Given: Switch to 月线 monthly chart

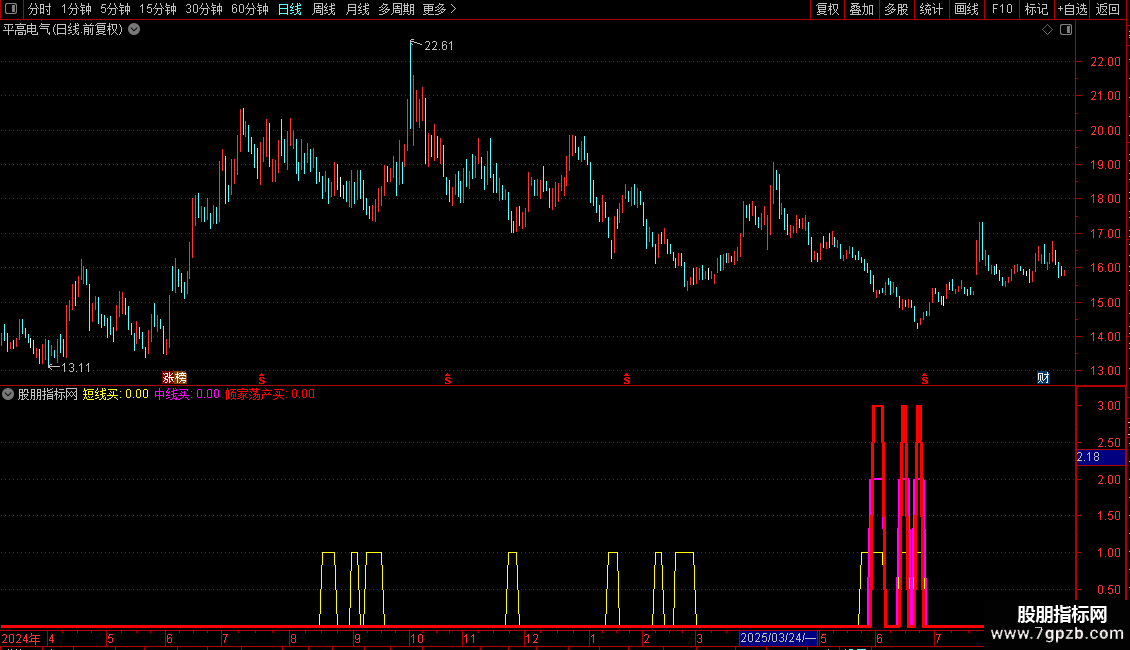Looking at the screenshot, I should (357, 9).
